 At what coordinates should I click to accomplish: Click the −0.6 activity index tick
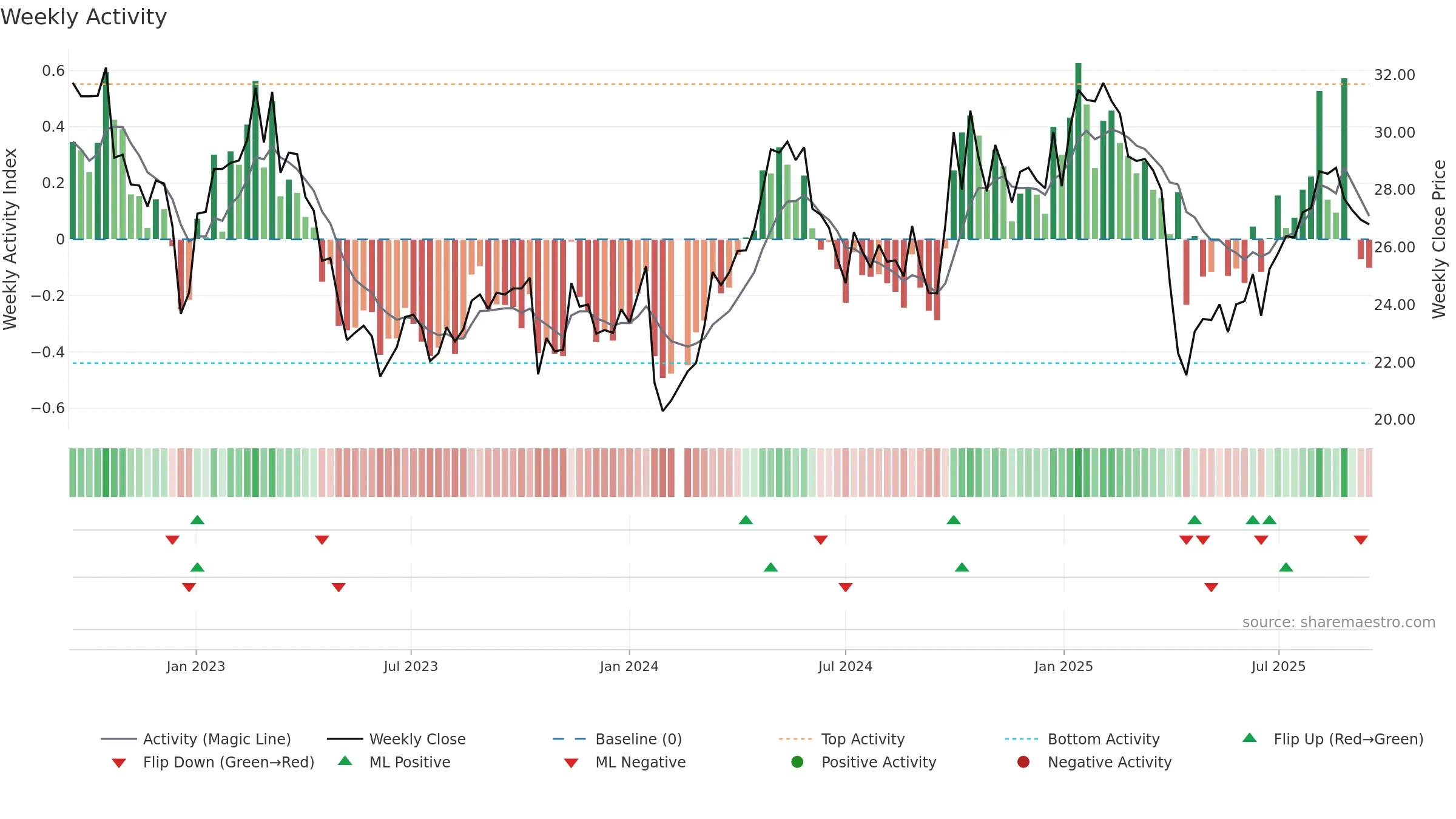pyautogui.click(x=47, y=408)
